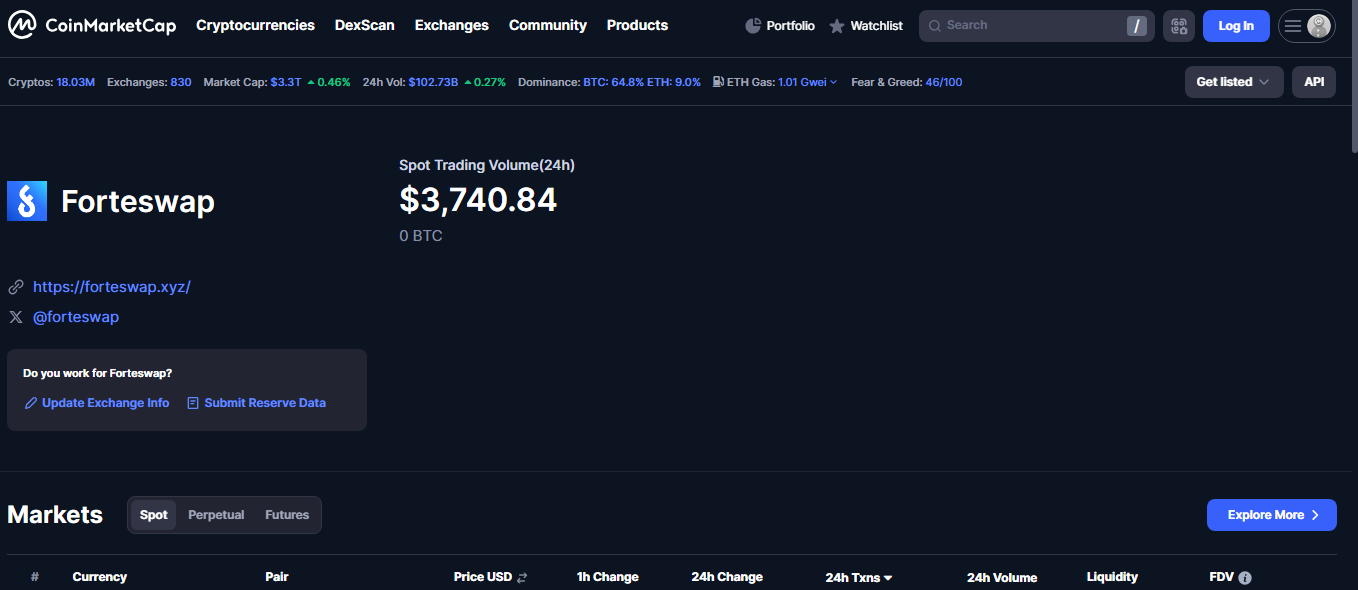The width and height of the screenshot is (1358, 590).
Task: Click the BTC 64.8% dominance value
Action: tap(614, 82)
